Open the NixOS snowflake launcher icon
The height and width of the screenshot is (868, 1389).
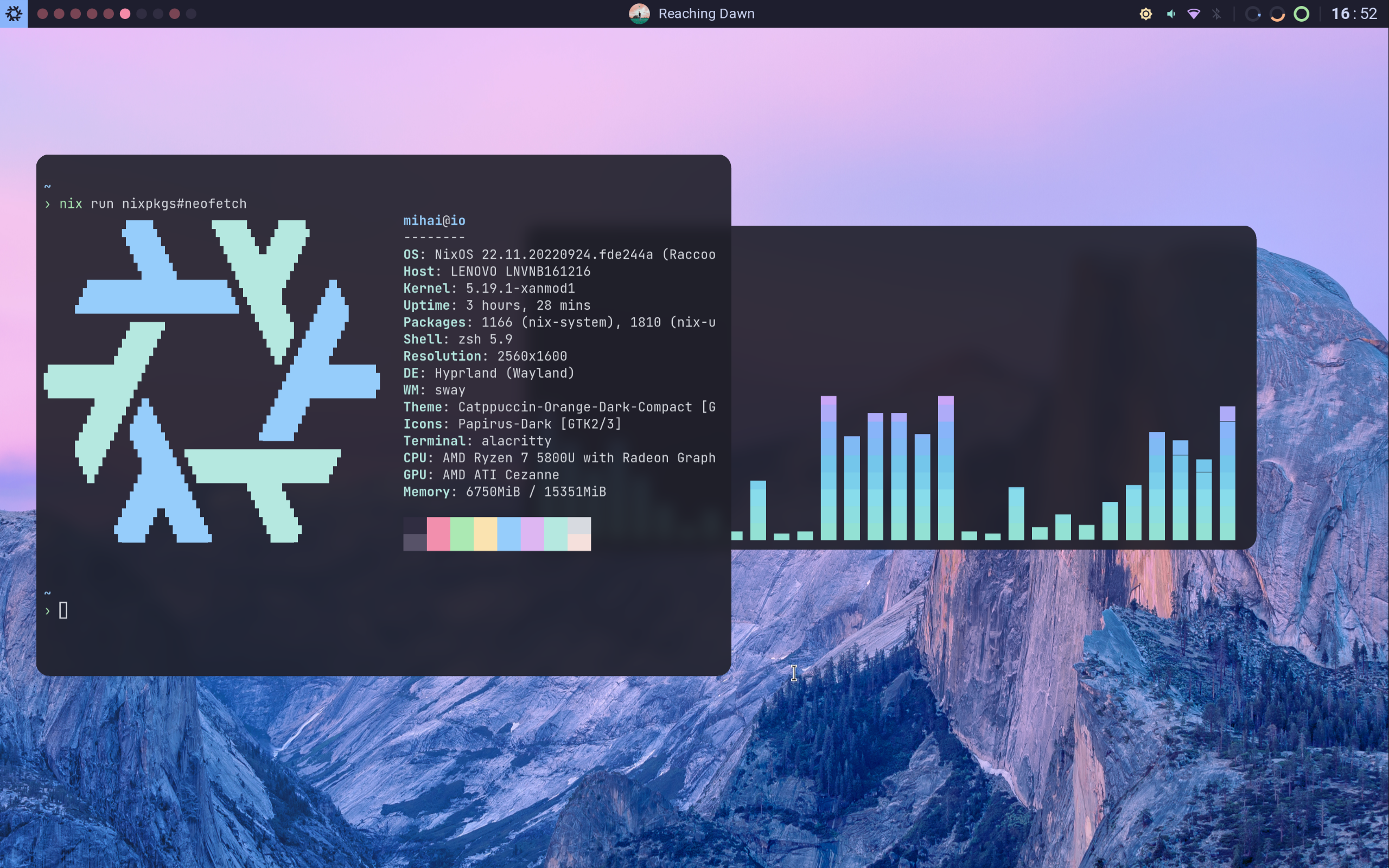tap(13, 13)
